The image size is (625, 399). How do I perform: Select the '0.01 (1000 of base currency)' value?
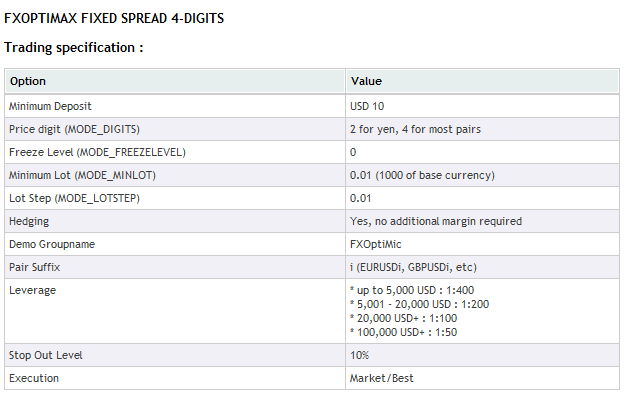click(422, 175)
